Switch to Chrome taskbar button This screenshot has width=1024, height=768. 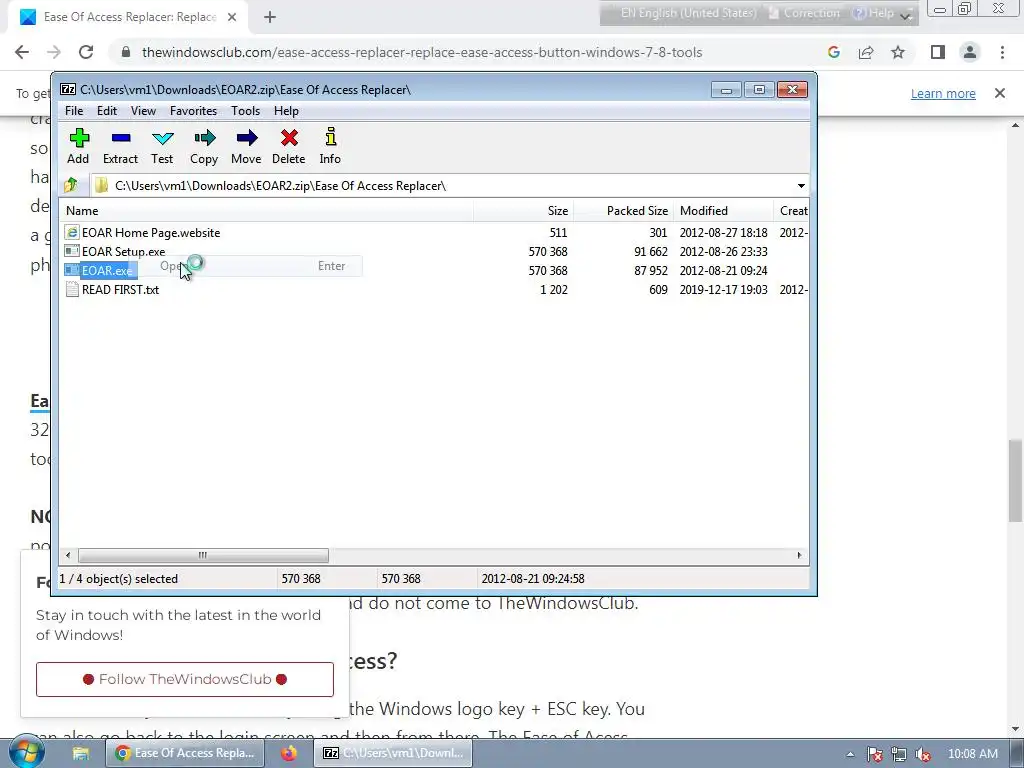[185, 753]
